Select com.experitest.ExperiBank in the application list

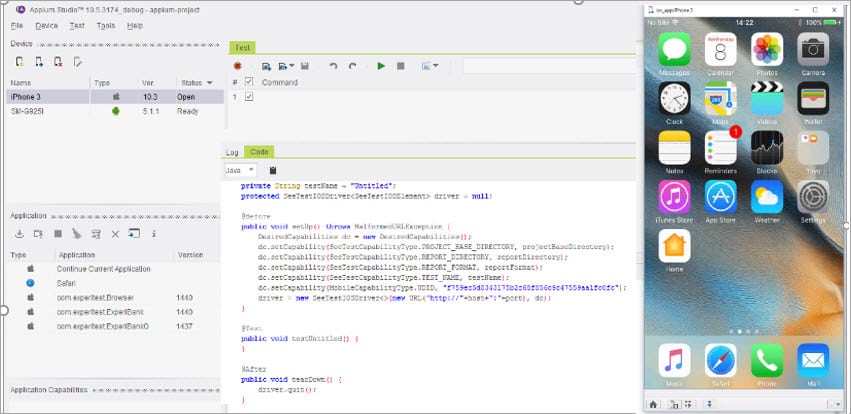[x=95, y=311]
